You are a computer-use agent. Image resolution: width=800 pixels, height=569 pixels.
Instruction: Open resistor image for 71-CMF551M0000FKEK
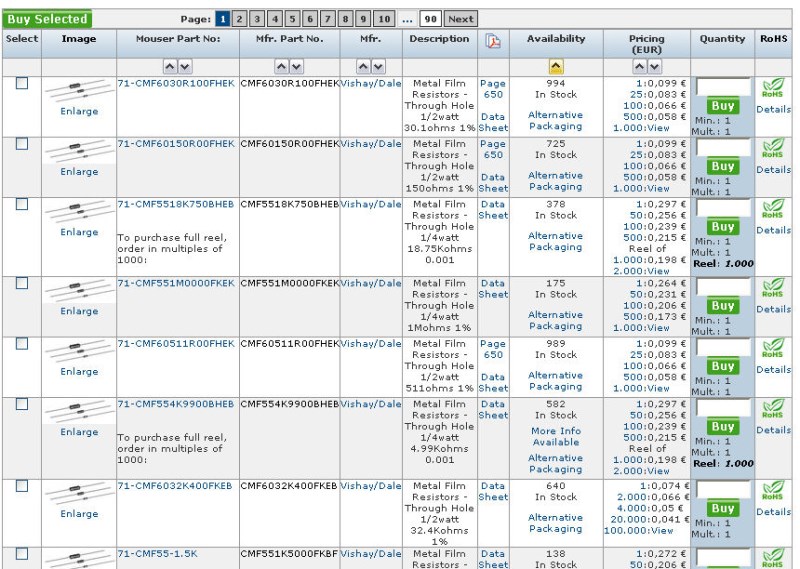(79, 290)
